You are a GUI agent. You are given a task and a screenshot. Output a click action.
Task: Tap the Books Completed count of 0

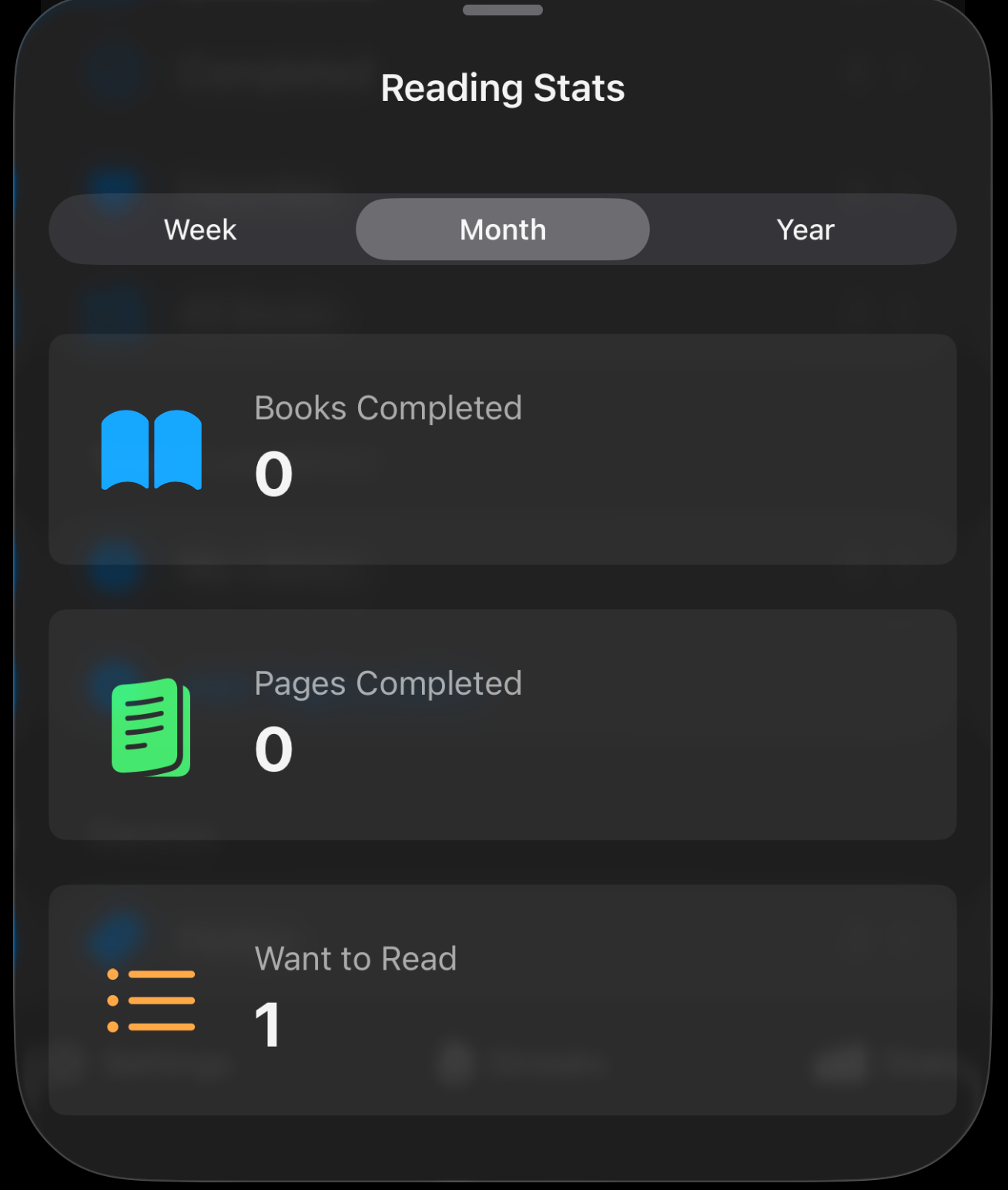[273, 474]
